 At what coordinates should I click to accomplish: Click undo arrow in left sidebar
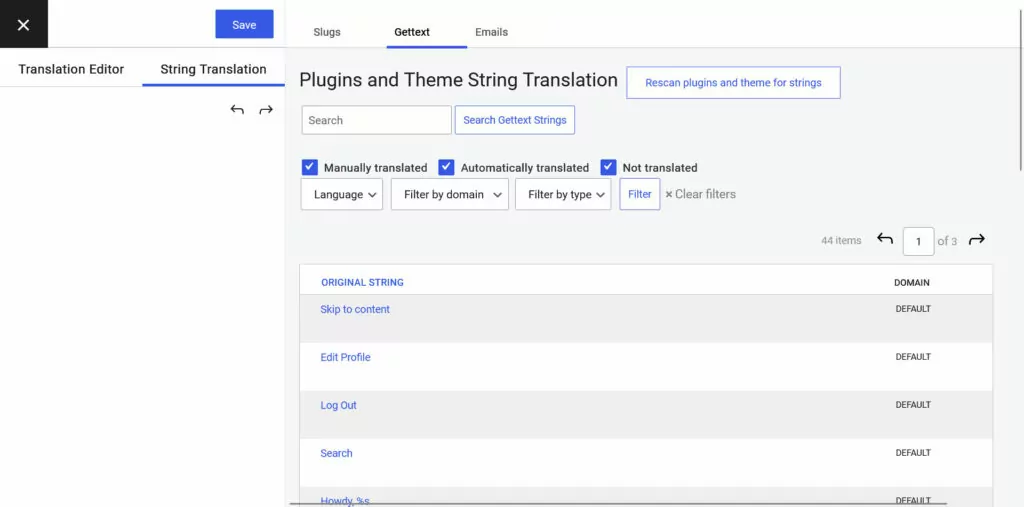click(237, 110)
